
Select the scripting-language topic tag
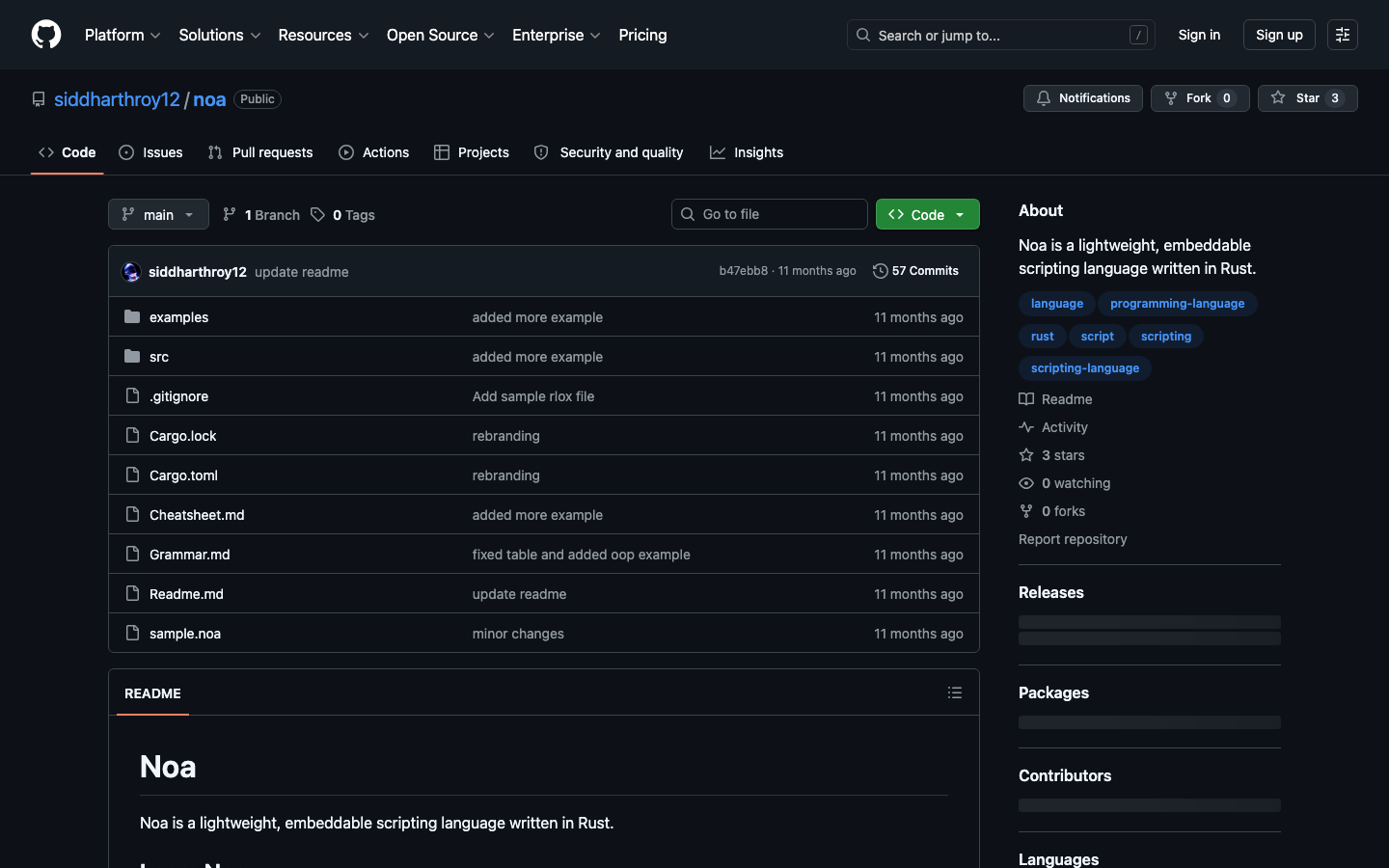1084,368
